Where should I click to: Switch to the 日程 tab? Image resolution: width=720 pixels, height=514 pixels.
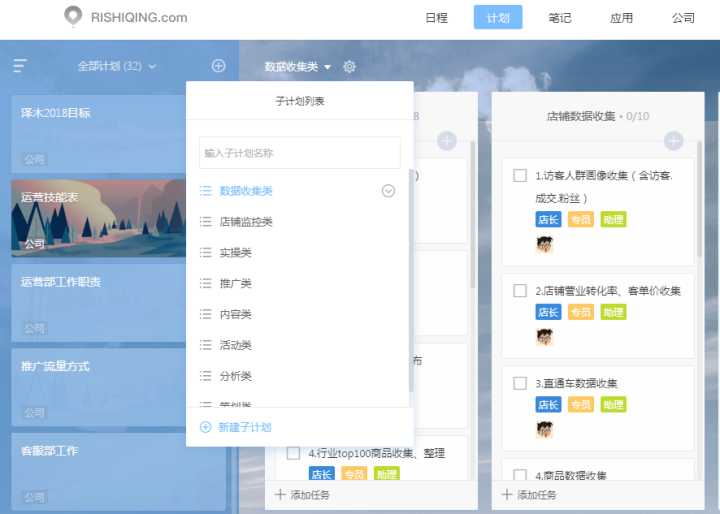[x=436, y=18]
